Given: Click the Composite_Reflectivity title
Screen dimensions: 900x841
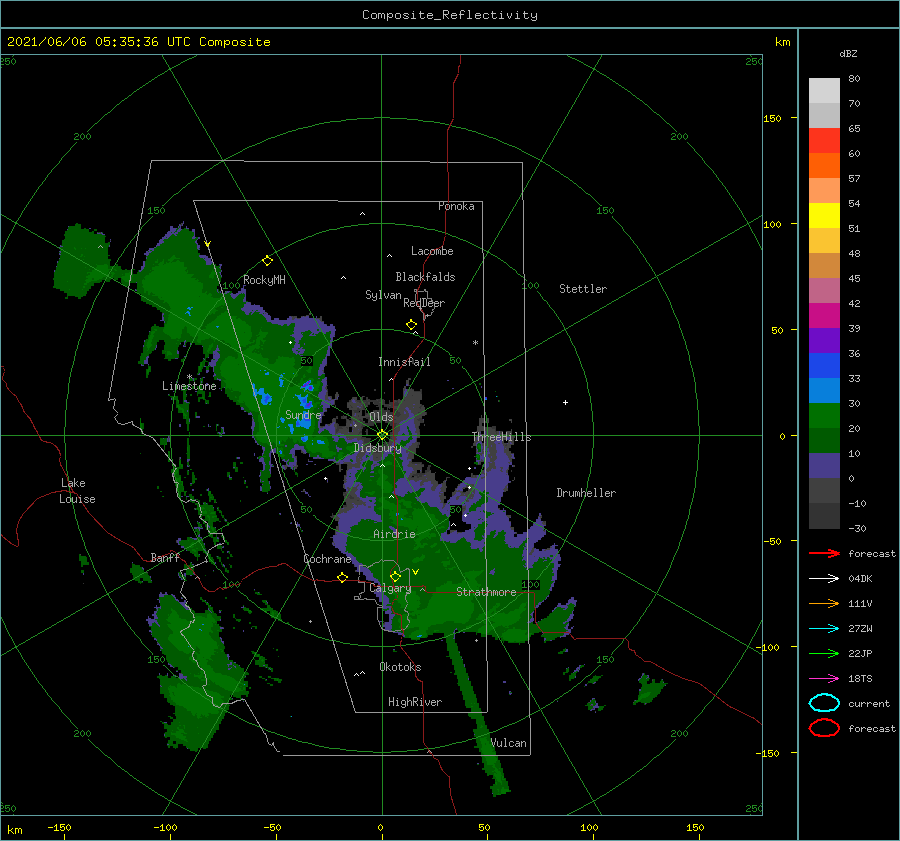Looking at the screenshot, I should click(x=449, y=15).
